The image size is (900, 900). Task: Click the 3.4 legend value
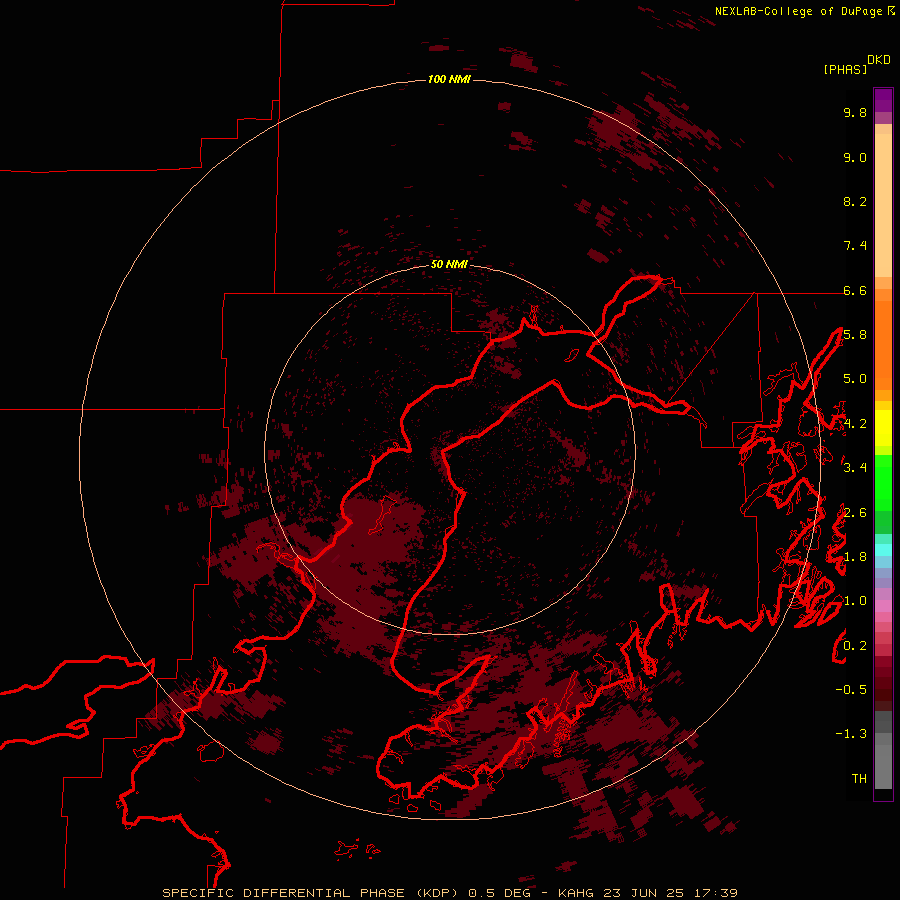855,468
